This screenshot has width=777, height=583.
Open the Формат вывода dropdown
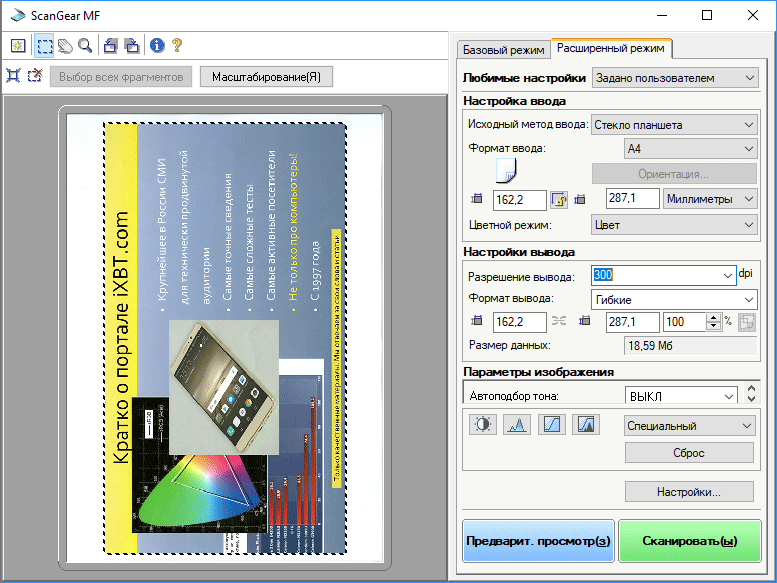pyautogui.click(x=674, y=299)
